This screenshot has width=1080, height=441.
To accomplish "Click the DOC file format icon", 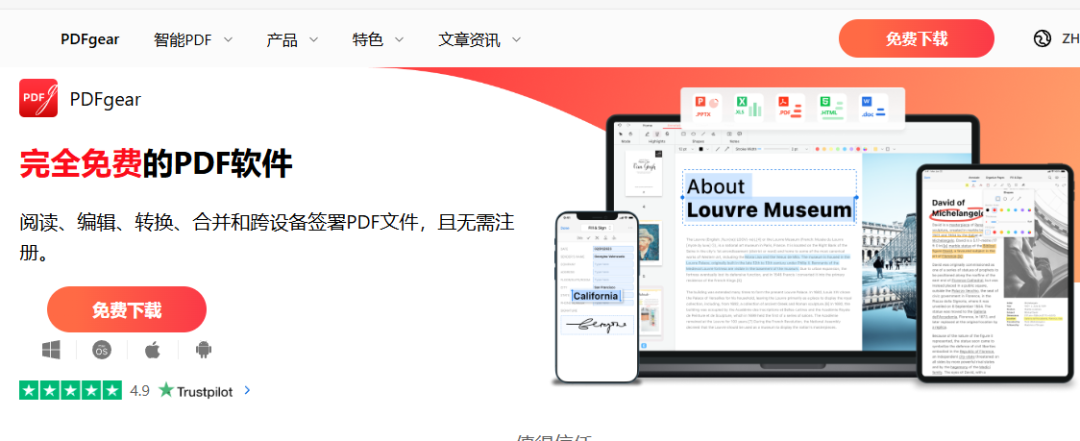I will 873,108.
